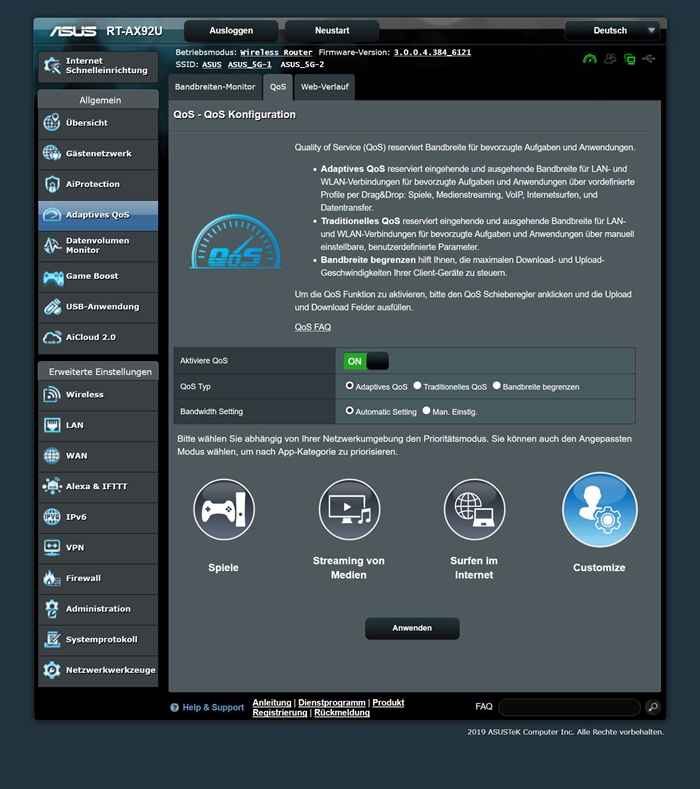Open the Dienstprogramm footer link
Viewport: 700px width, 789px height.
(x=332, y=702)
